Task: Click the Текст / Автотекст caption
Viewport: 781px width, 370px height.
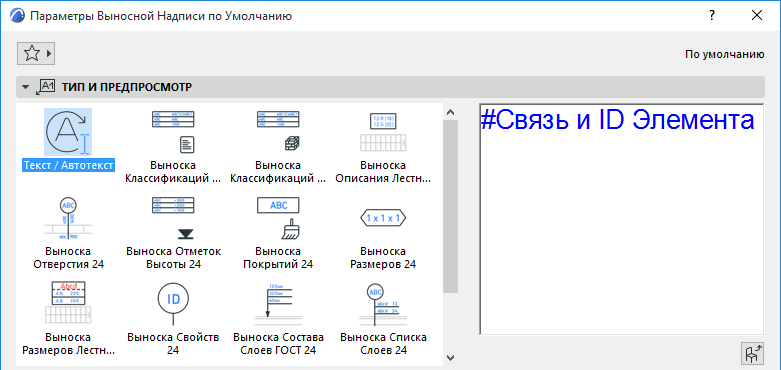Action: point(69,165)
